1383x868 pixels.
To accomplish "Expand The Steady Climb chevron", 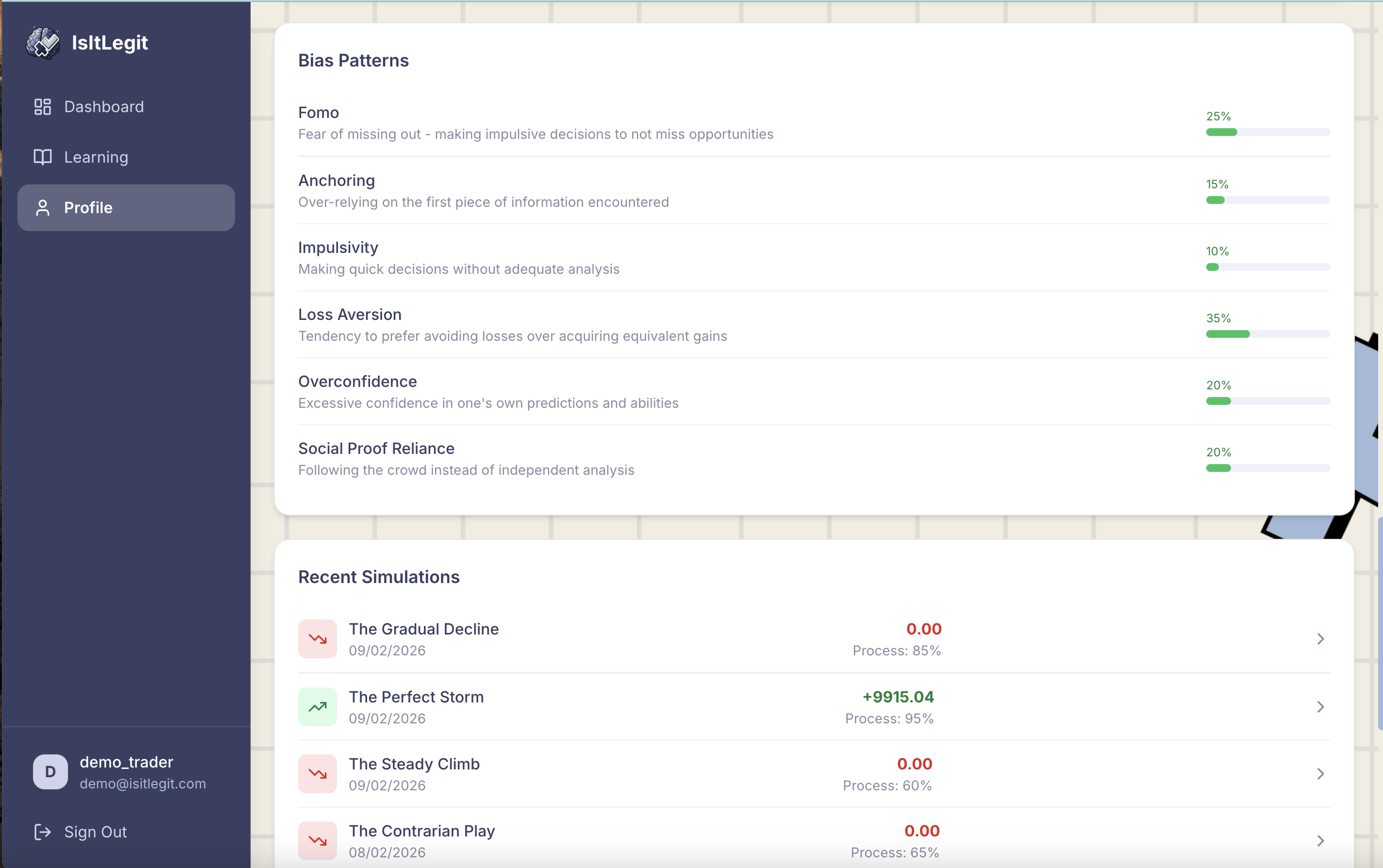I will tap(1320, 774).
